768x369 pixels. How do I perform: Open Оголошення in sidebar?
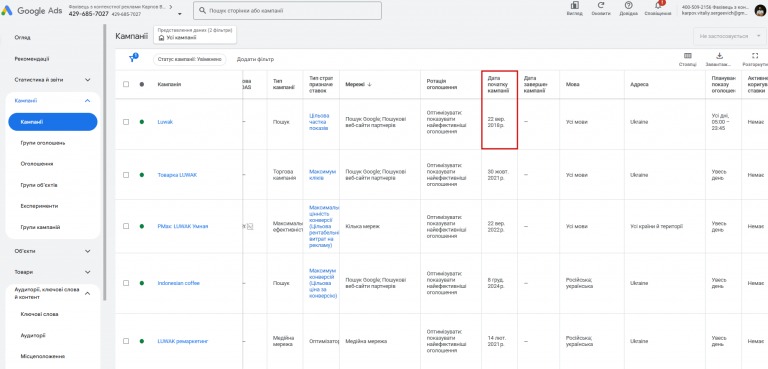tap(37, 164)
